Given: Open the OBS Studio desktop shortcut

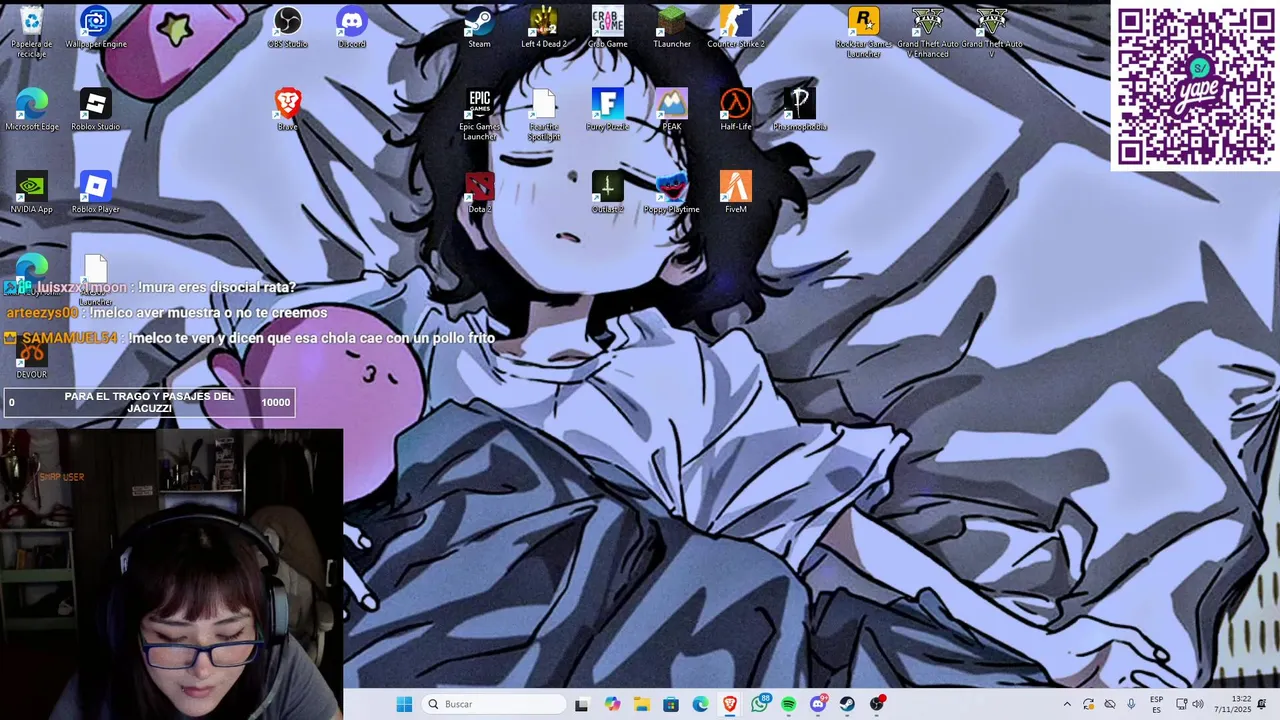Looking at the screenshot, I should pos(288,27).
